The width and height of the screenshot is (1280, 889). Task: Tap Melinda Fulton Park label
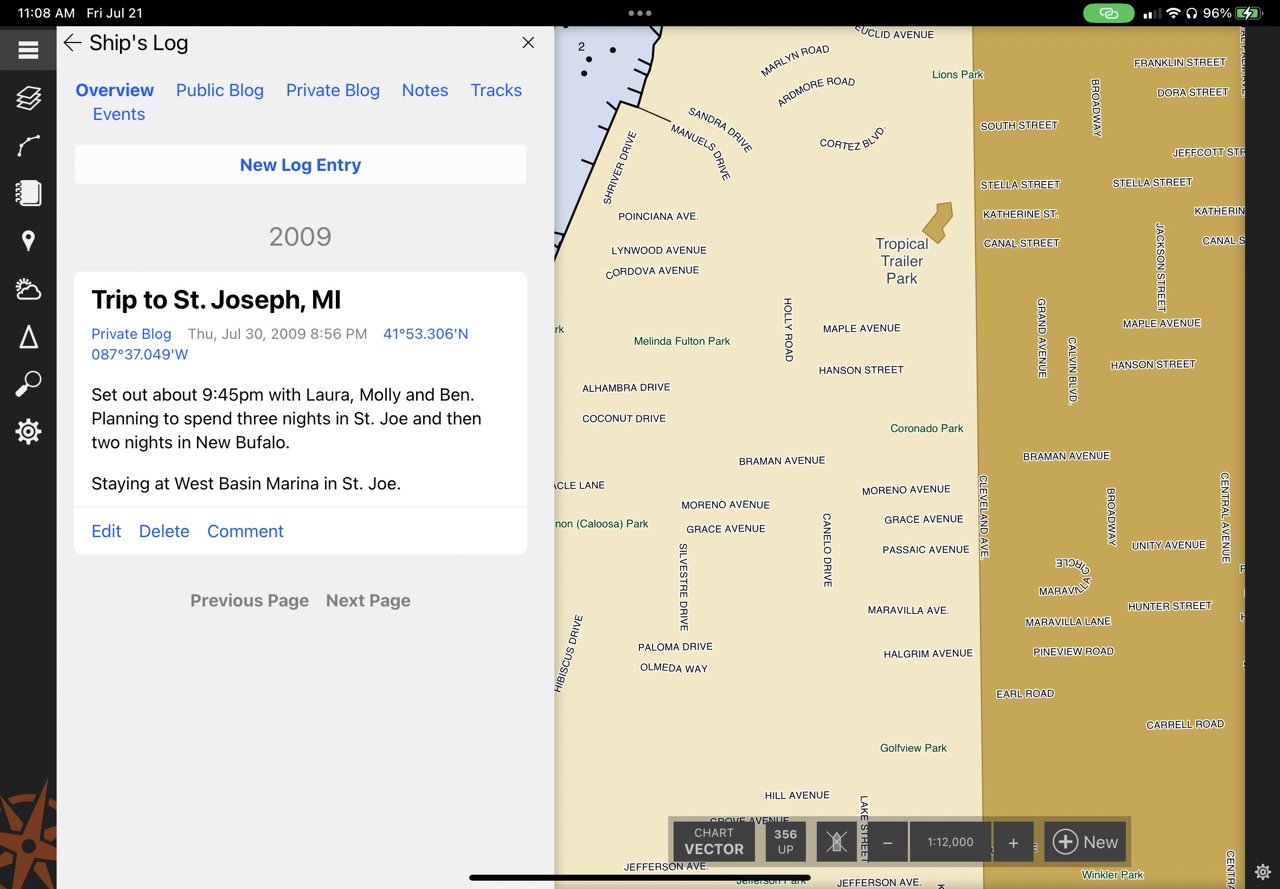(682, 341)
